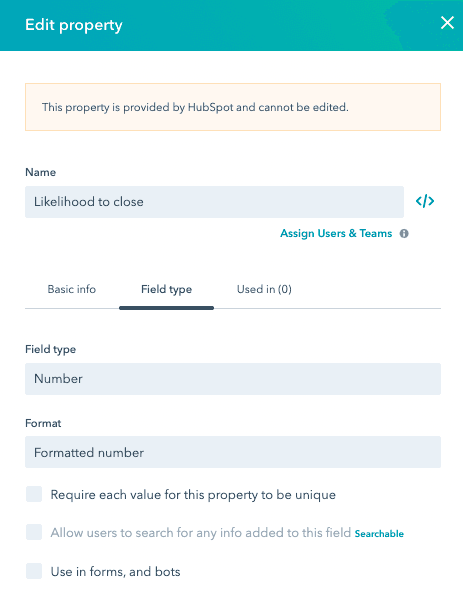Viewport: 463px width, 598px height.
Task: Click the Use in forms, and bots label text
Action: [x=116, y=572]
